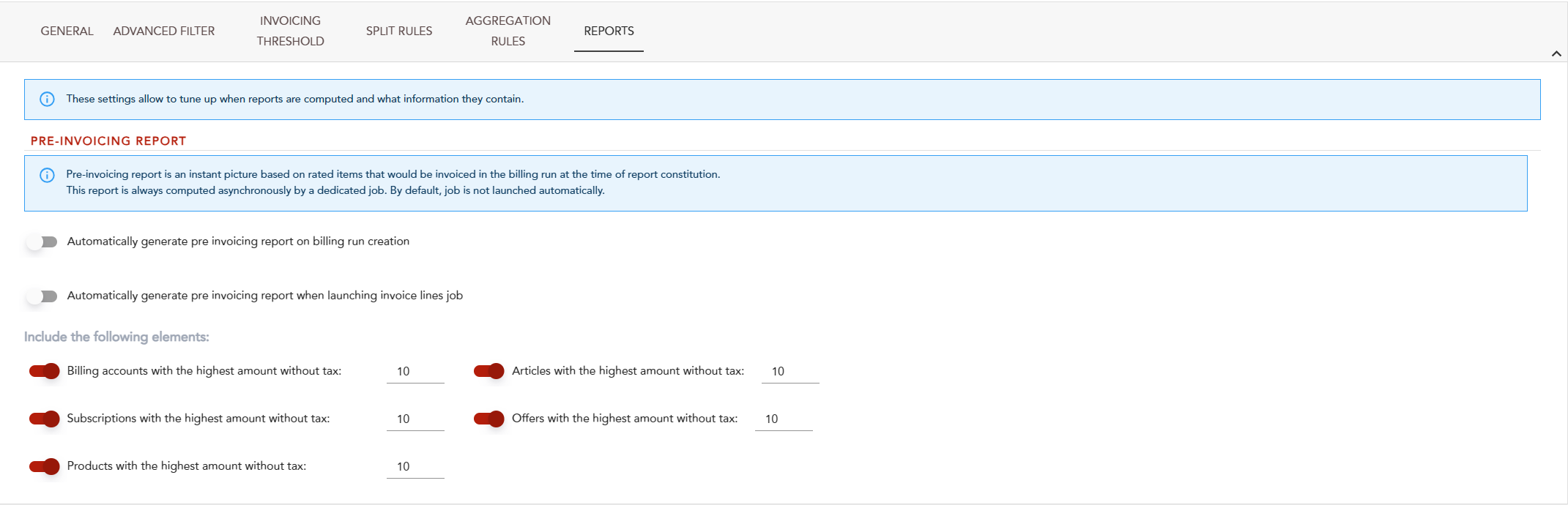1568x505 pixels.
Task: Enable auto-generate report on billing run creation
Action: pyautogui.click(x=42, y=242)
